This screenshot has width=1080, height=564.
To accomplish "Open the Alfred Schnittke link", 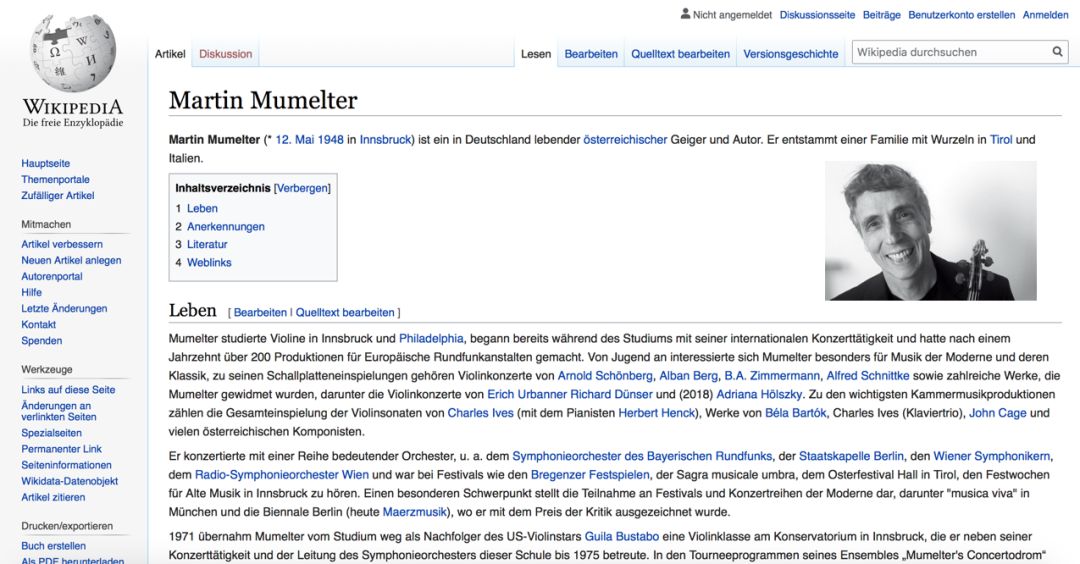I will tap(868, 375).
